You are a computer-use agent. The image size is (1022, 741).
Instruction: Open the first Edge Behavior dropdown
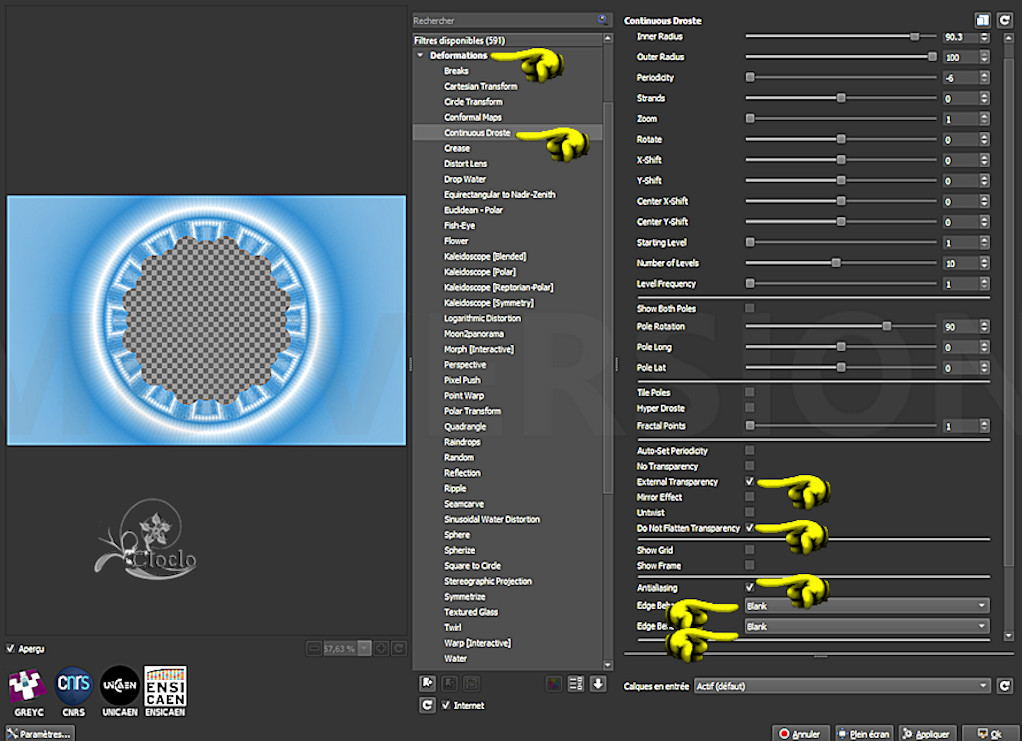(x=867, y=606)
